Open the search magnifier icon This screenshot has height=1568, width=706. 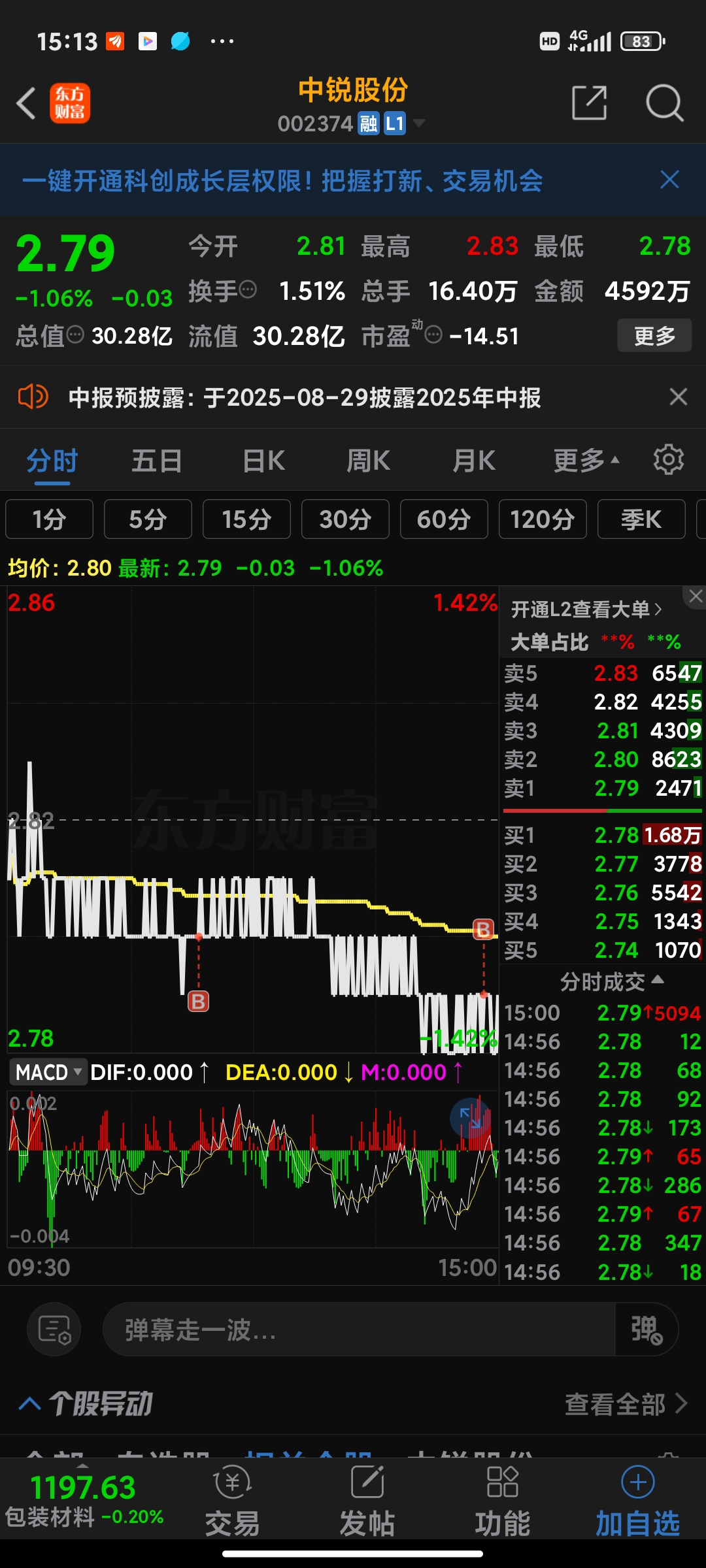[664, 103]
